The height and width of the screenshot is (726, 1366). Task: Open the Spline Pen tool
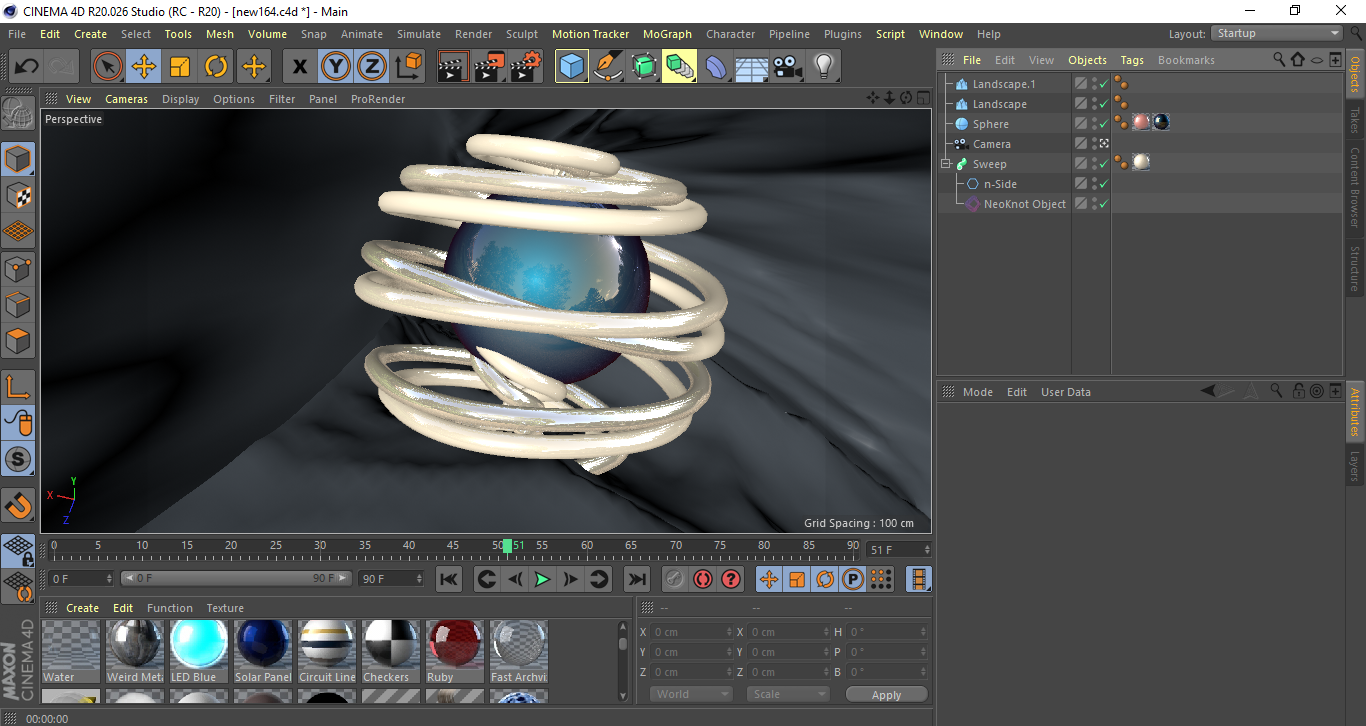[x=608, y=67]
